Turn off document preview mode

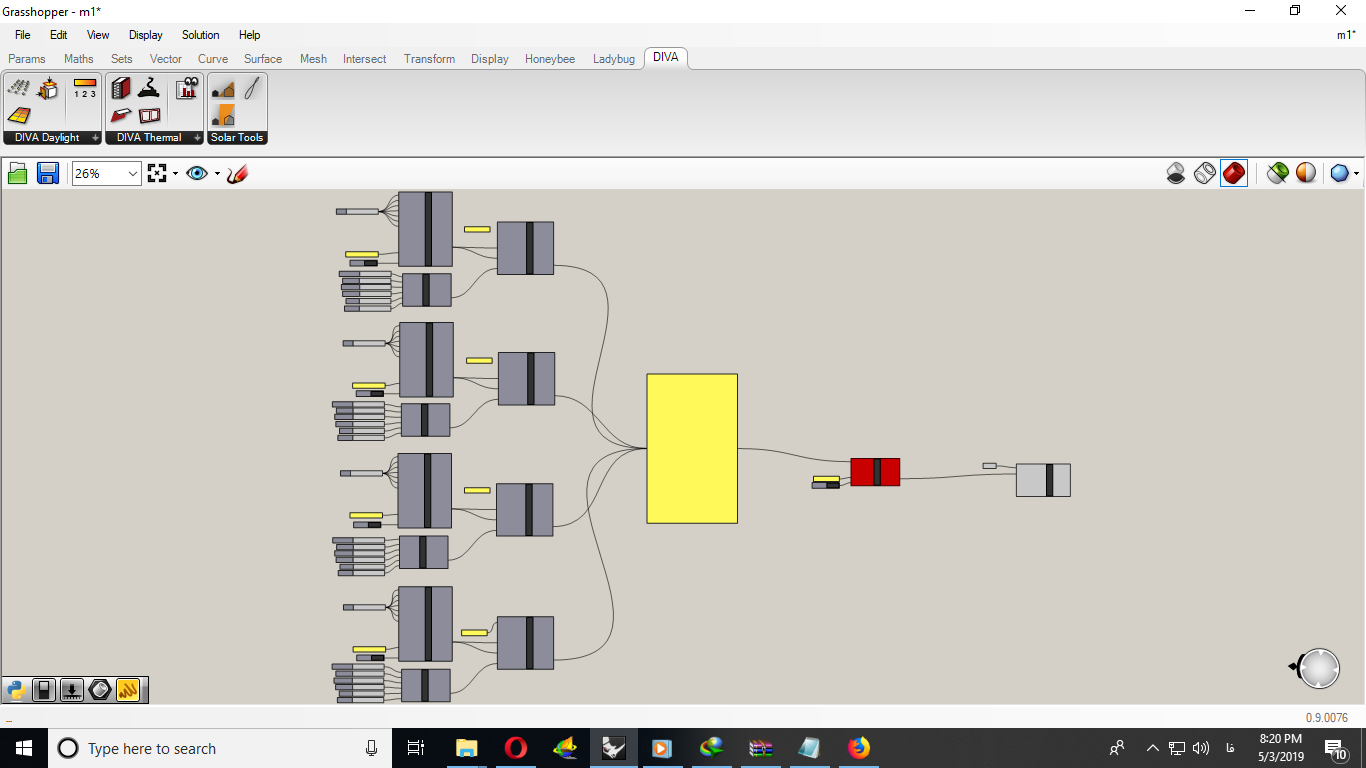[x=1177, y=173]
